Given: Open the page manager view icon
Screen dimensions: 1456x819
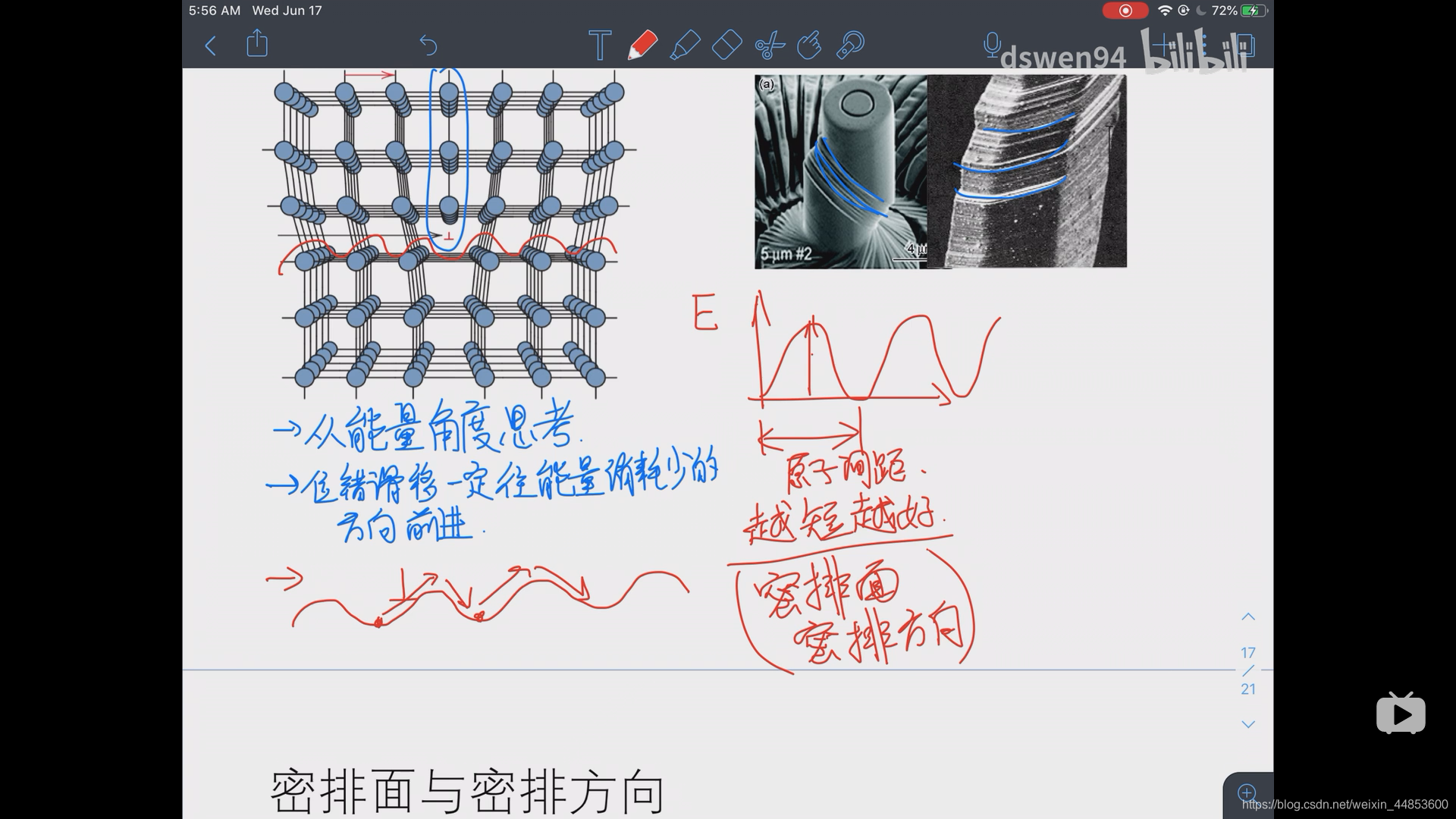Looking at the screenshot, I should pos(1246,45).
